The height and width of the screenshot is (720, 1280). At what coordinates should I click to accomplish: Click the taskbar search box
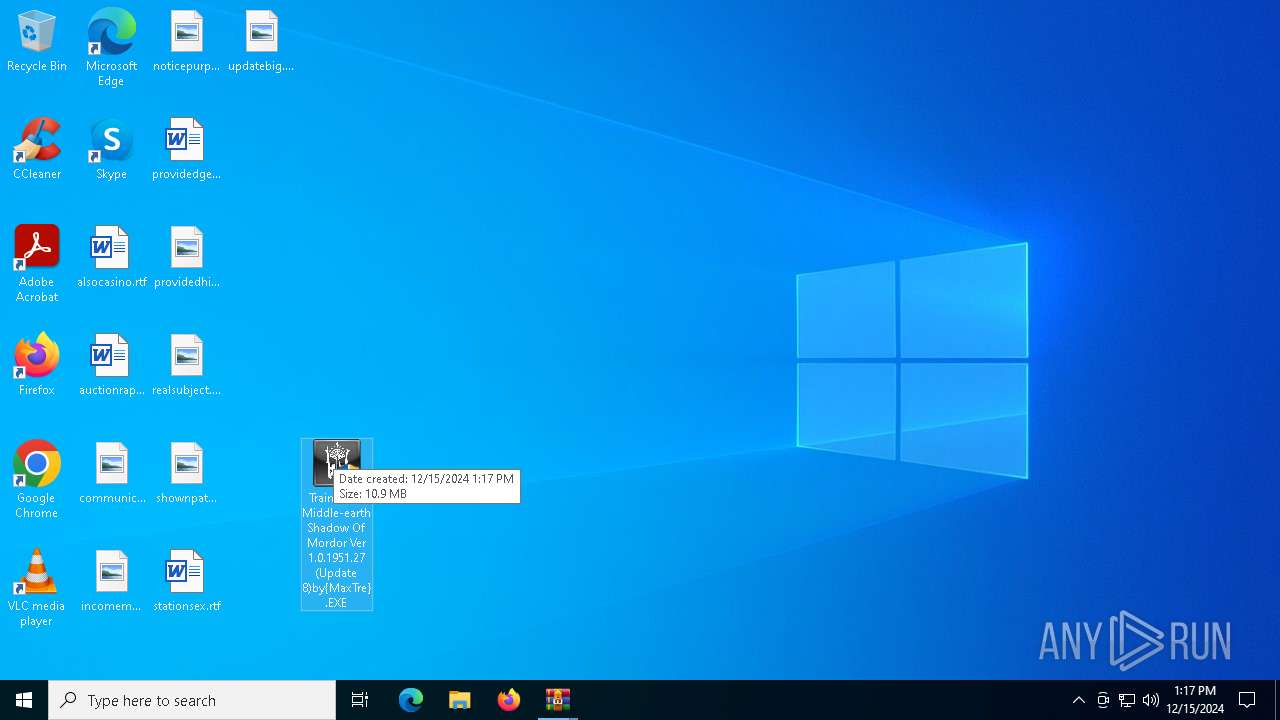192,700
